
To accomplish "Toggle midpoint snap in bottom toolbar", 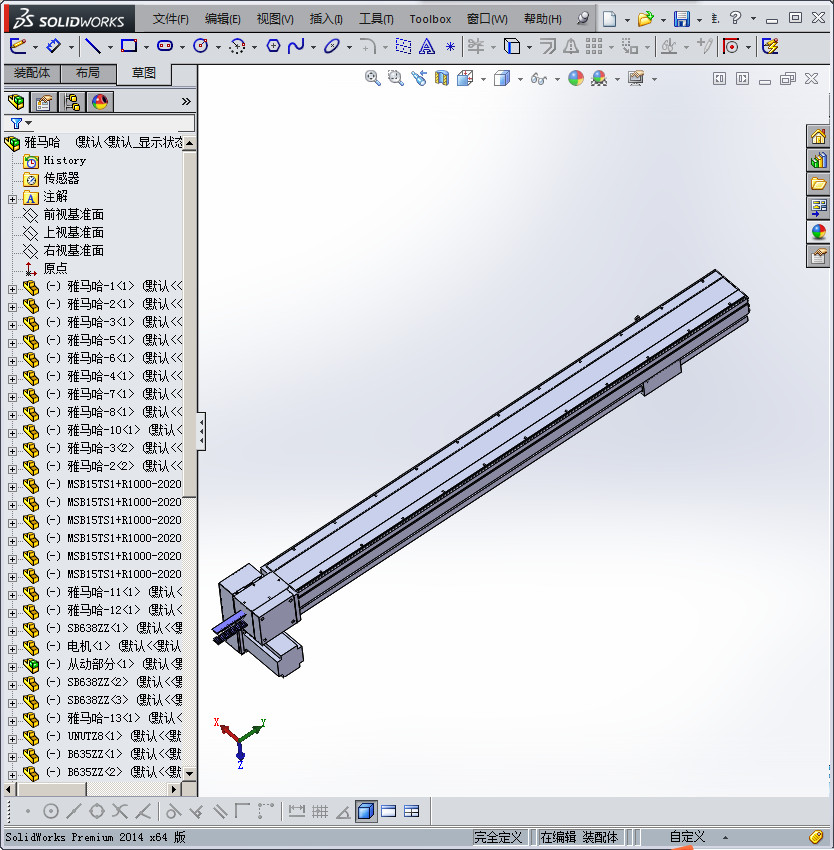I will click(73, 811).
